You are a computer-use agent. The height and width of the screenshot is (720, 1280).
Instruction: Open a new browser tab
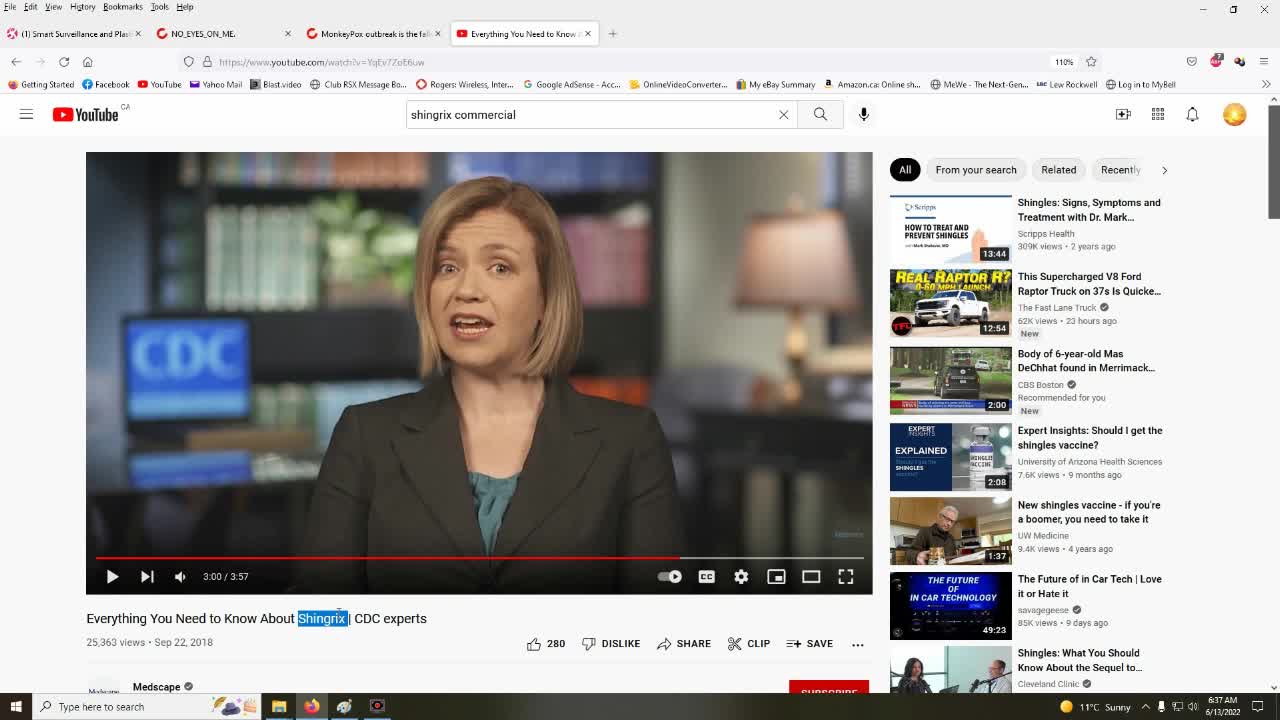click(x=612, y=34)
